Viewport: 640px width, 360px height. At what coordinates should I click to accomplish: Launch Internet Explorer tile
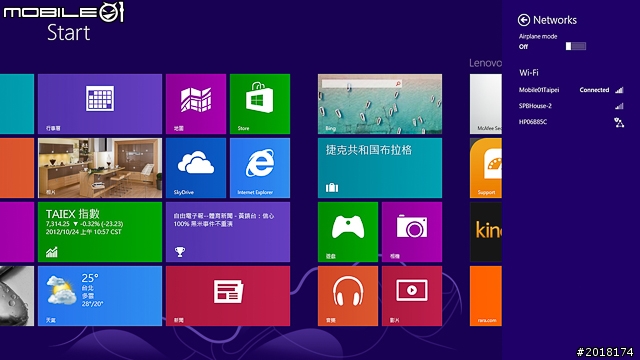pyautogui.click(x=260, y=168)
